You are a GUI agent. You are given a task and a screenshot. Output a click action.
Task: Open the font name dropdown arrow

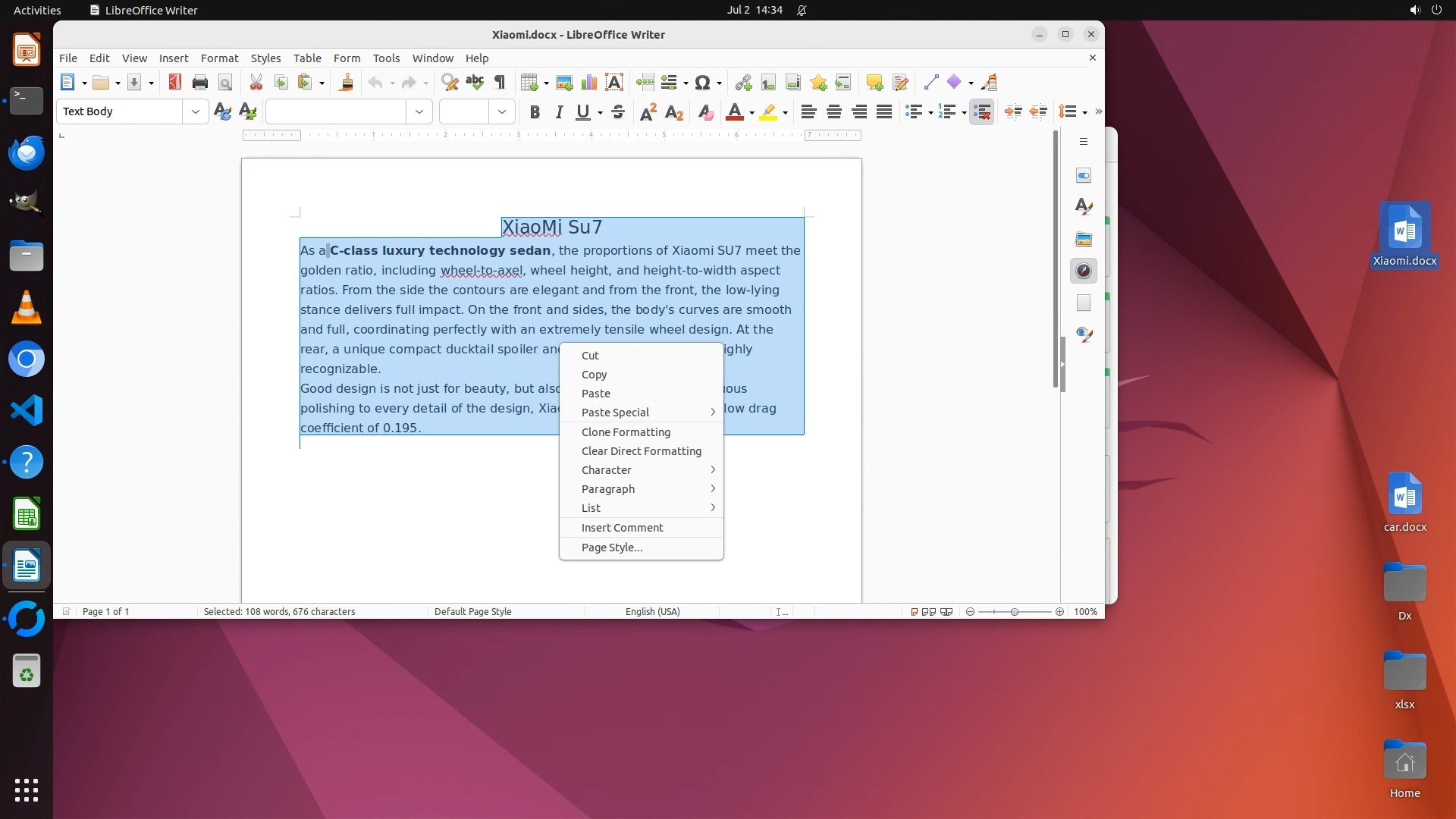[x=419, y=111]
